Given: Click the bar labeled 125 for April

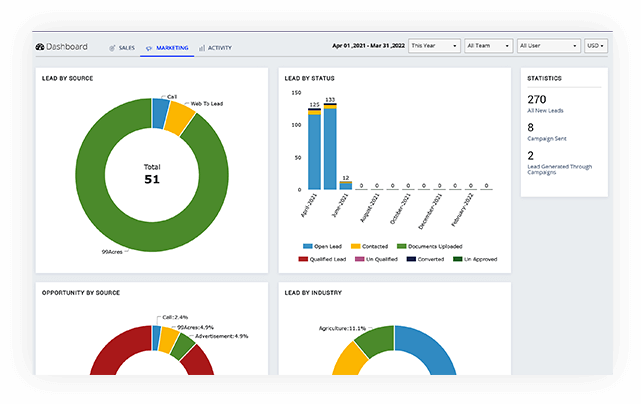Looking at the screenshot, I should tap(314, 149).
